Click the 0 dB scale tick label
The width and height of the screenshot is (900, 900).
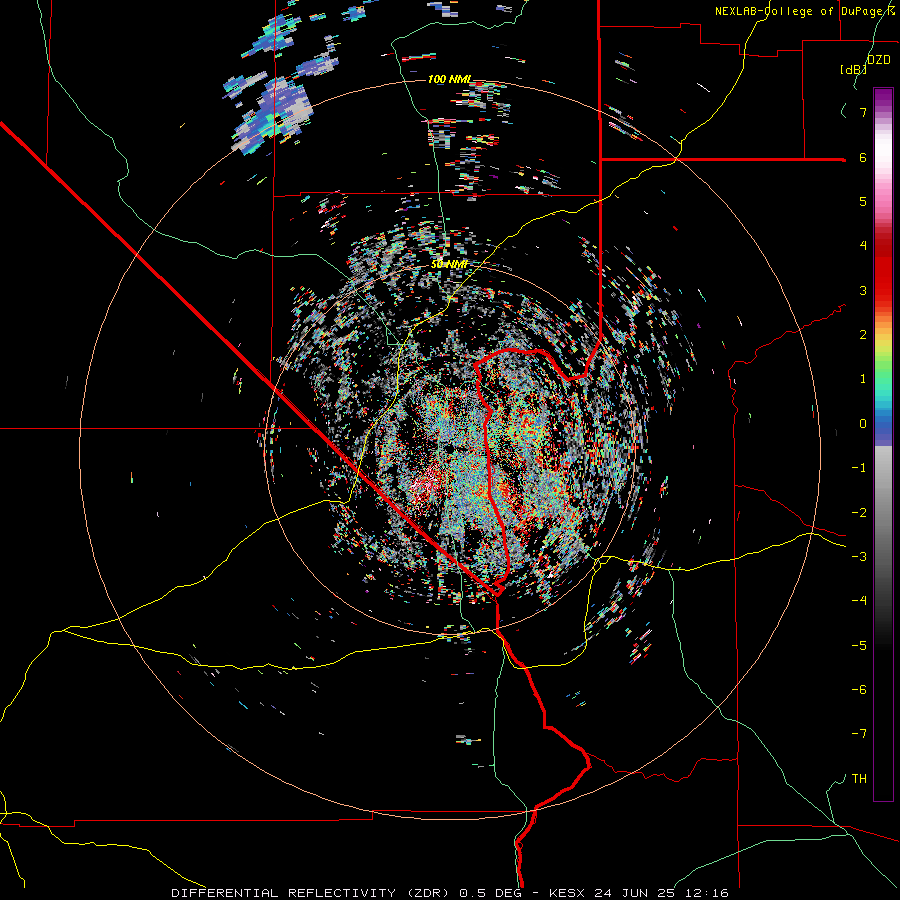coord(863,423)
